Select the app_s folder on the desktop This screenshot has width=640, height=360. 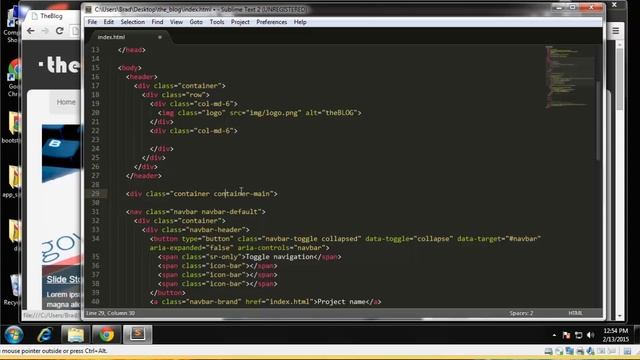click(12, 182)
